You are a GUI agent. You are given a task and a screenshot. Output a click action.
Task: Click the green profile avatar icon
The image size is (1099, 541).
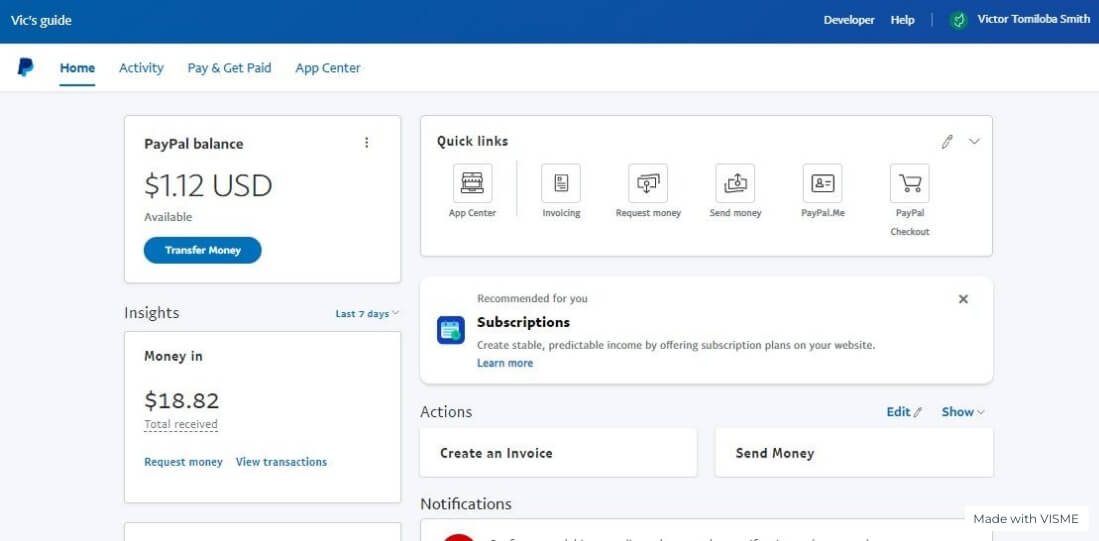(x=958, y=20)
